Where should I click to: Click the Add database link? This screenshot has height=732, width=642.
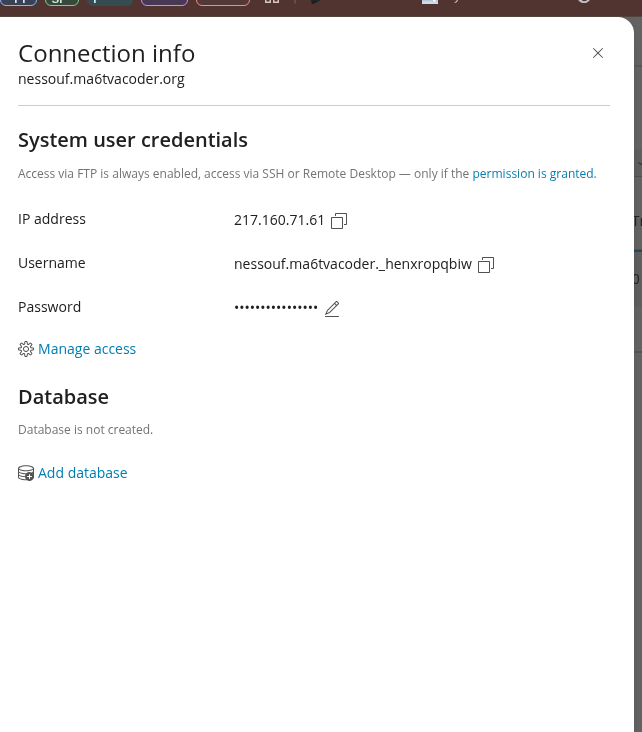click(83, 473)
